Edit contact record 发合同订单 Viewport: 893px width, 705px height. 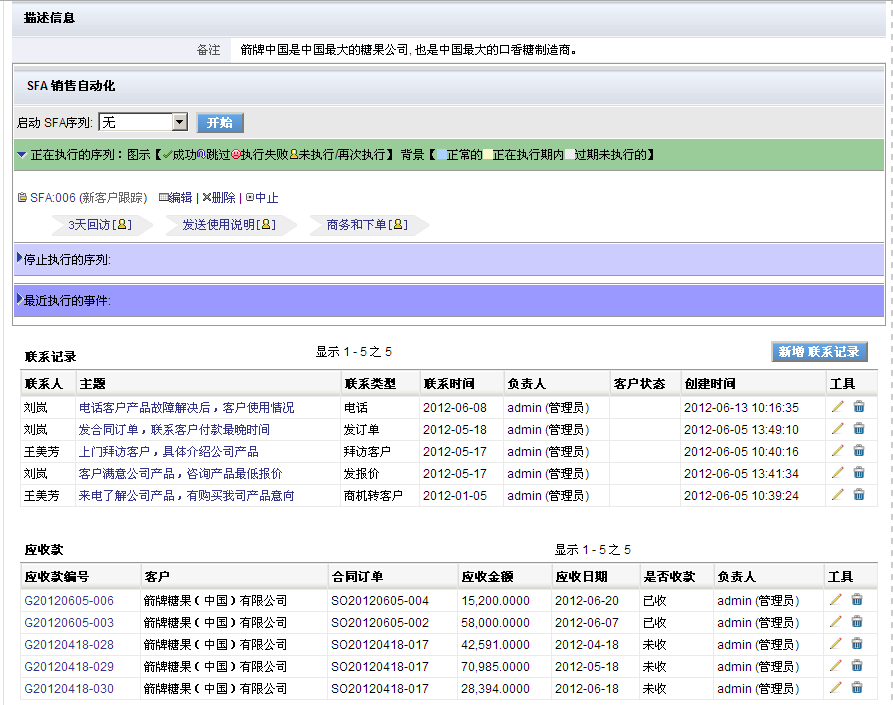837,429
